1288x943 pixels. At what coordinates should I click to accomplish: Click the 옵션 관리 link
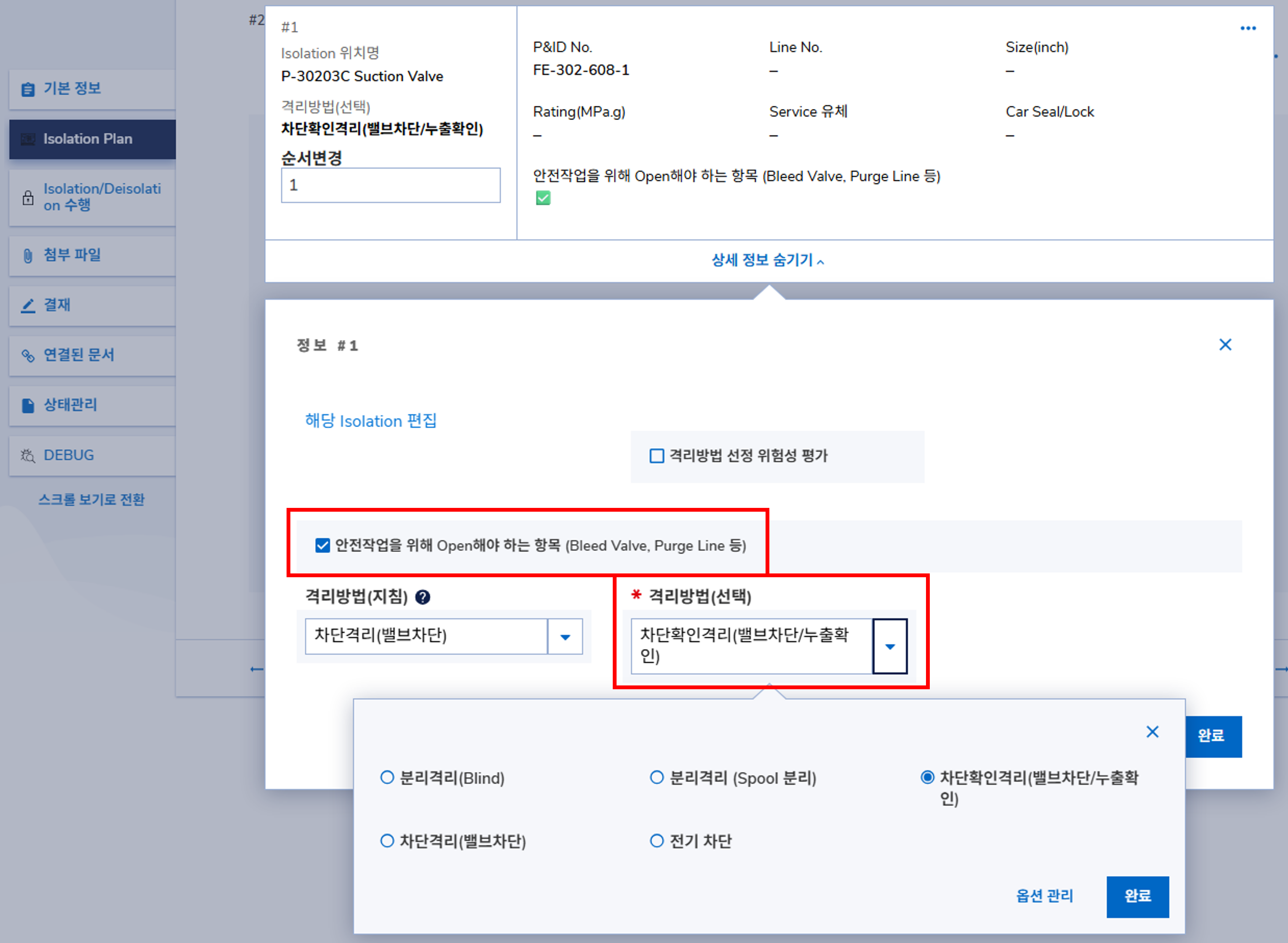coord(1044,896)
